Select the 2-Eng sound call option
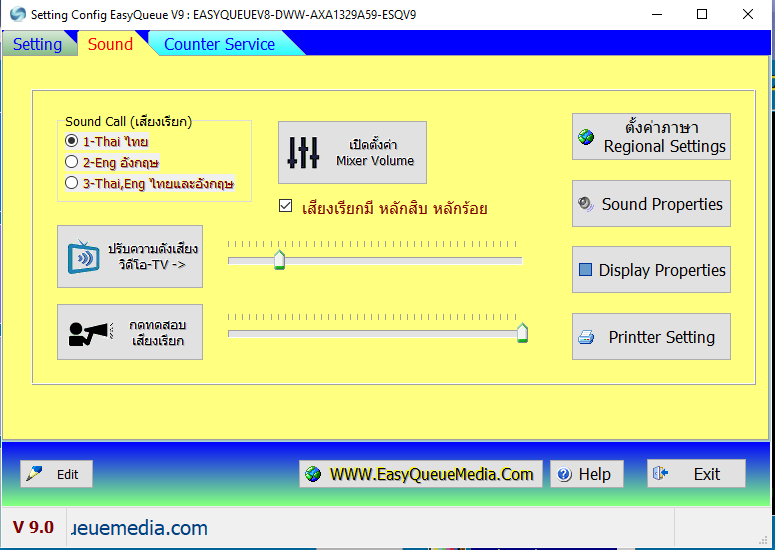This screenshot has width=775, height=550. tap(71, 162)
